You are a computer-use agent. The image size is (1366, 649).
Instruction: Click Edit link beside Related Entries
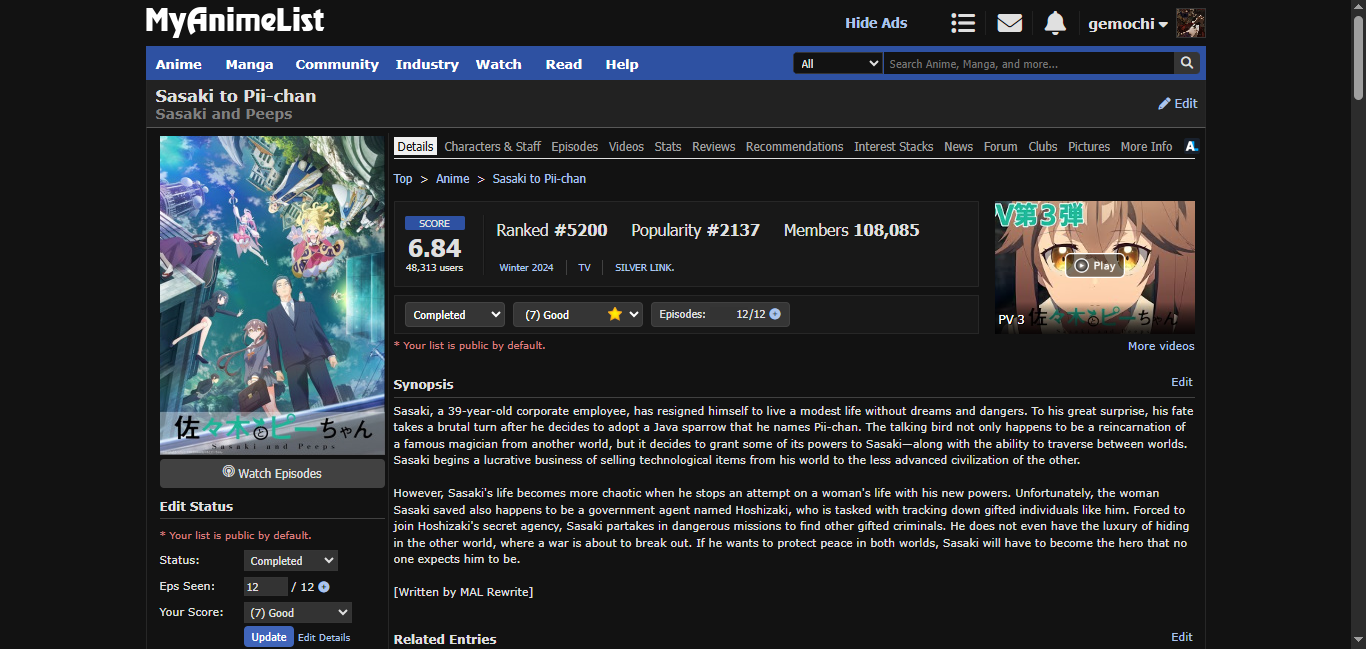(x=1182, y=637)
